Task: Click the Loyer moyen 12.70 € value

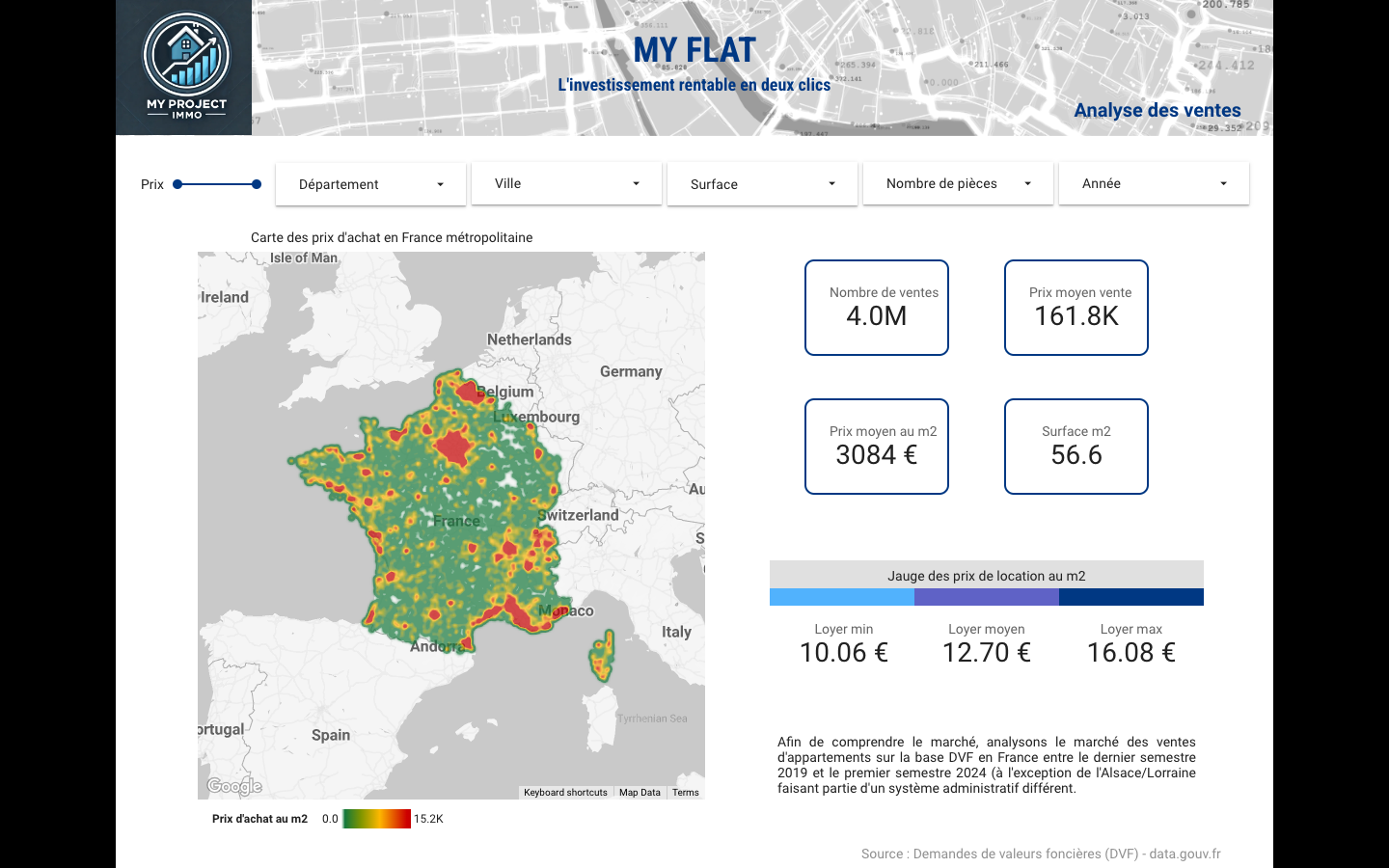Action: coord(987,653)
